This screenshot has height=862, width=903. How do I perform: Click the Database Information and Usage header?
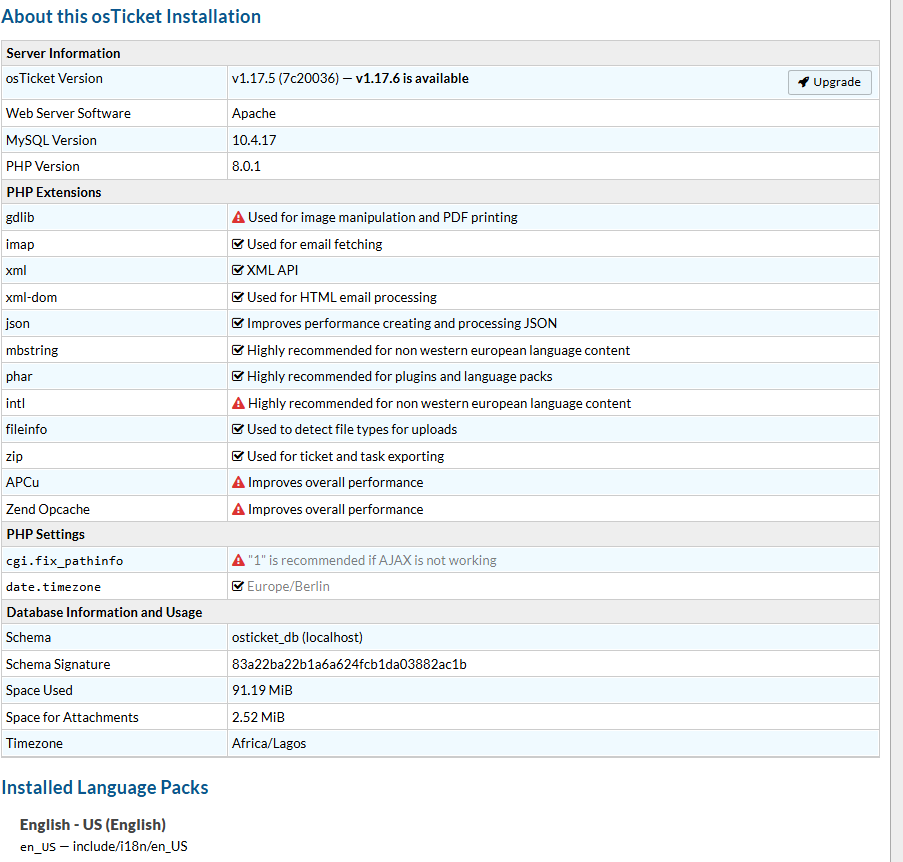pyautogui.click(x=104, y=612)
